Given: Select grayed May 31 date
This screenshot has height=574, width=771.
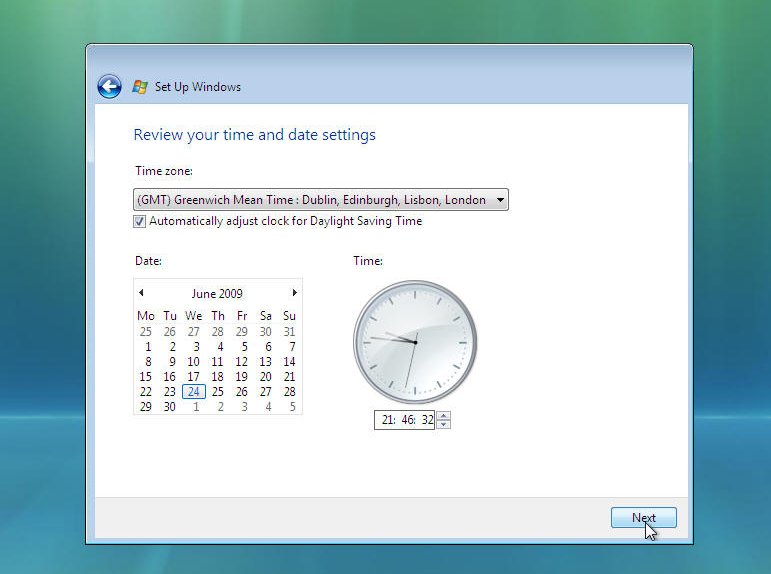Looking at the screenshot, I should 289,332.
